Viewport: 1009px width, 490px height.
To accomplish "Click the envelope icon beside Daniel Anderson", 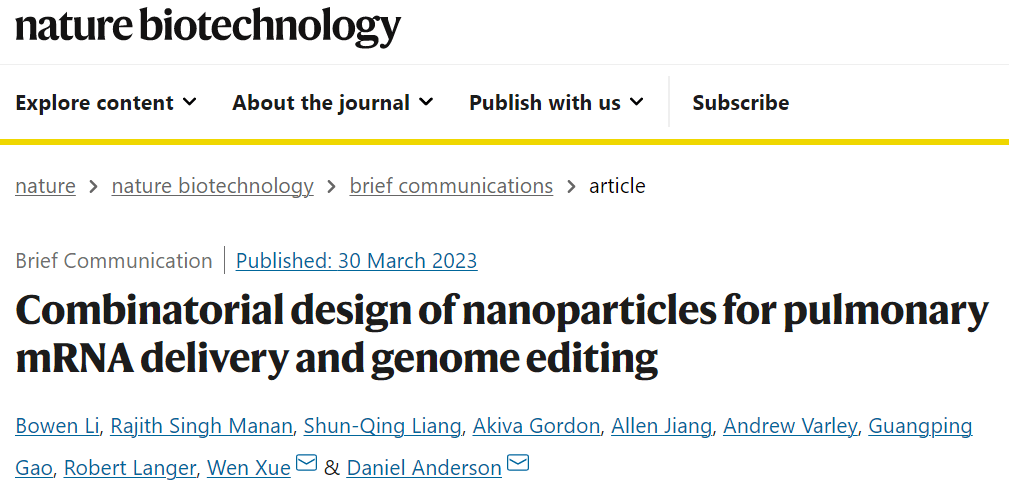I will [518, 463].
